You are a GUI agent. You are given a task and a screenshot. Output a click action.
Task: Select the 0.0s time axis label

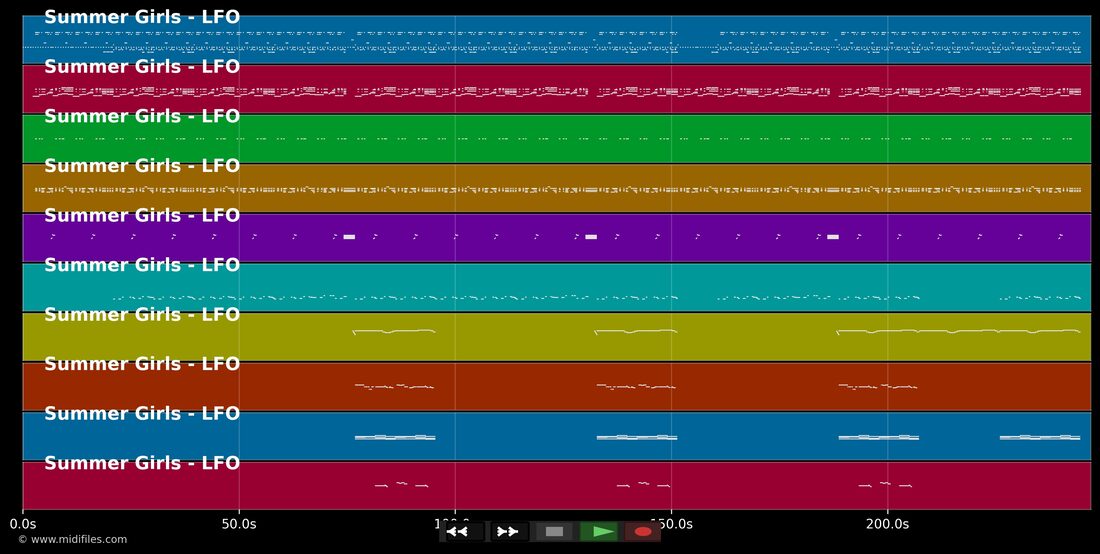click(x=23, y=524)
